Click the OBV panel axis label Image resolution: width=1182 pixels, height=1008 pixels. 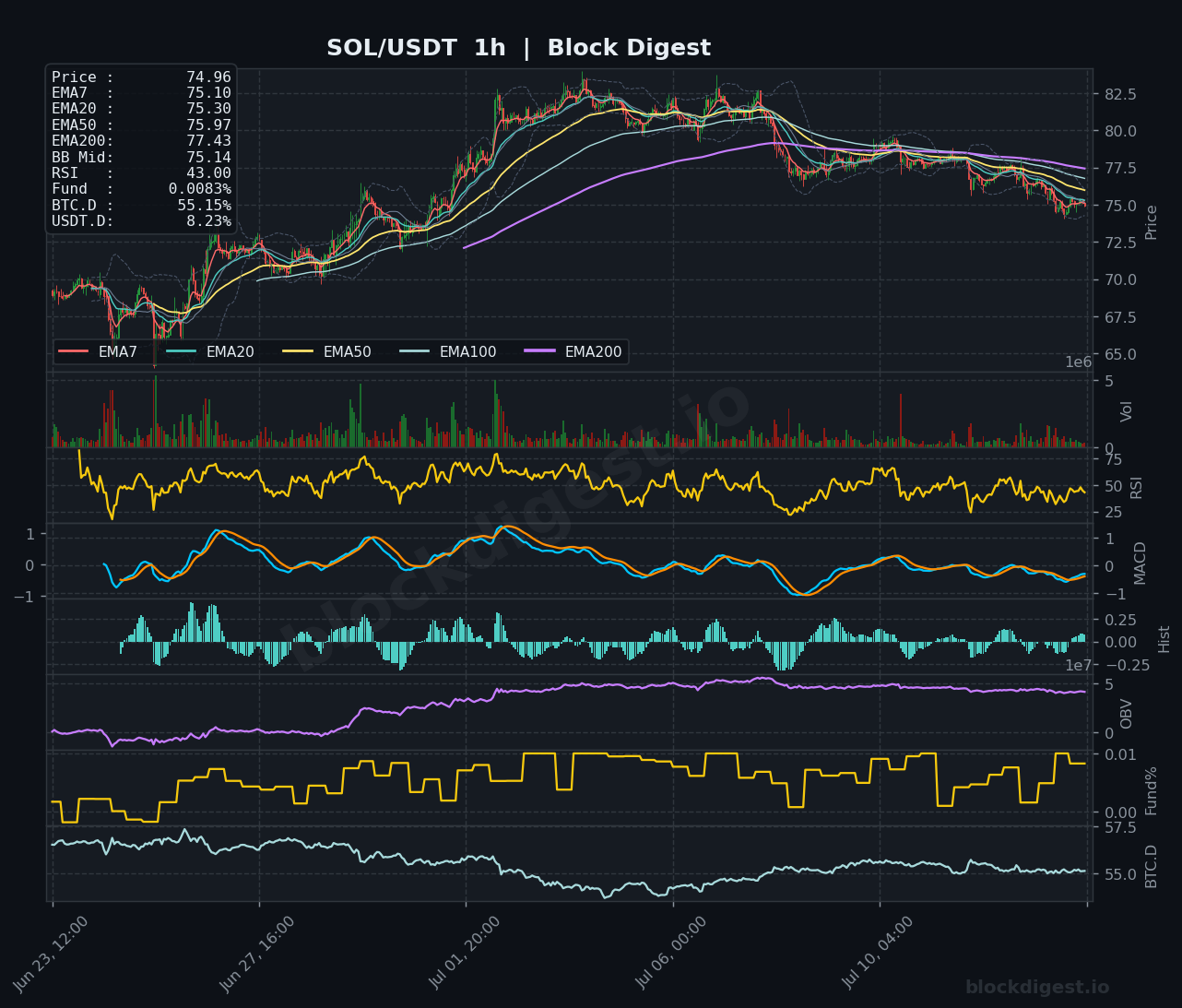pyautogui.click(x=1126, y=714)
